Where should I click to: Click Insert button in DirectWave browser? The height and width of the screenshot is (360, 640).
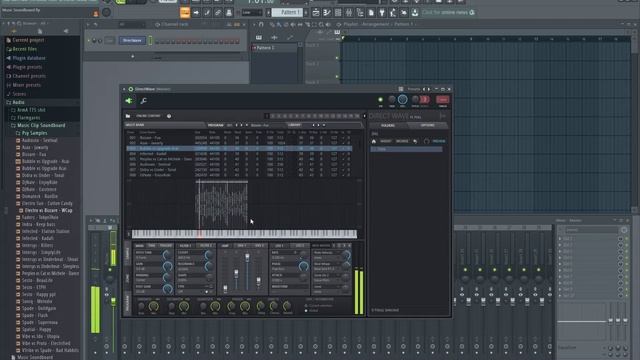386,141
